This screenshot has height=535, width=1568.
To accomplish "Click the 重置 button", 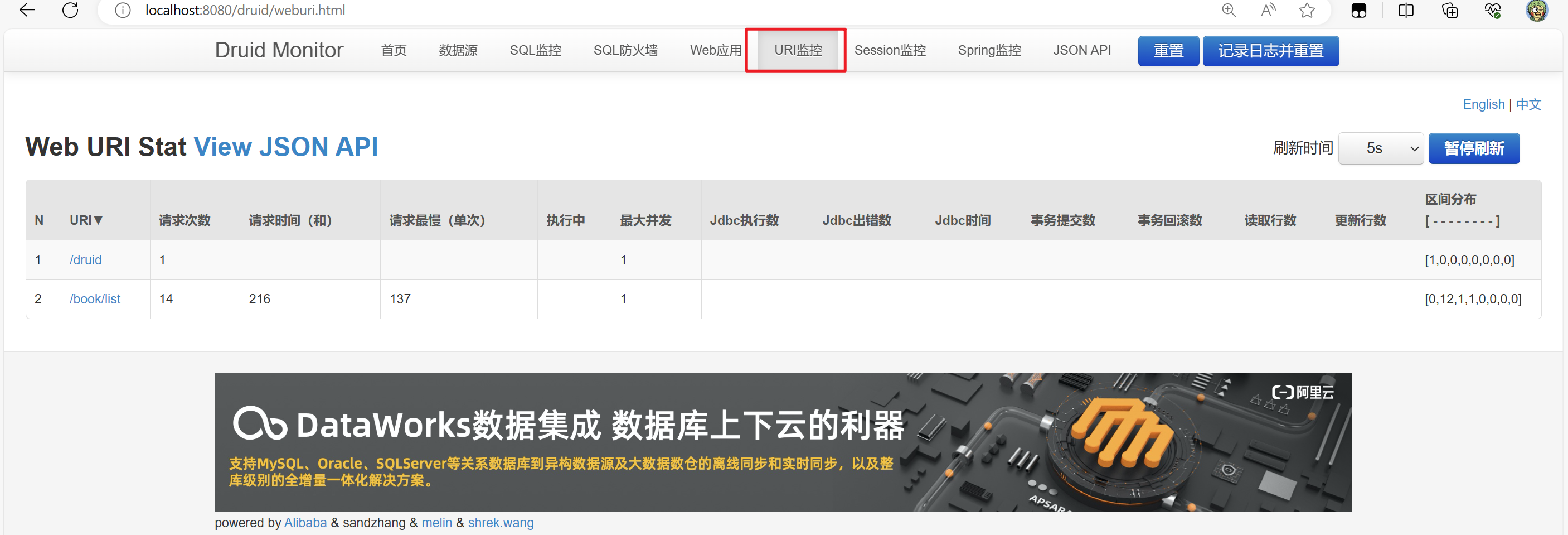I will tap(1168, 51).
